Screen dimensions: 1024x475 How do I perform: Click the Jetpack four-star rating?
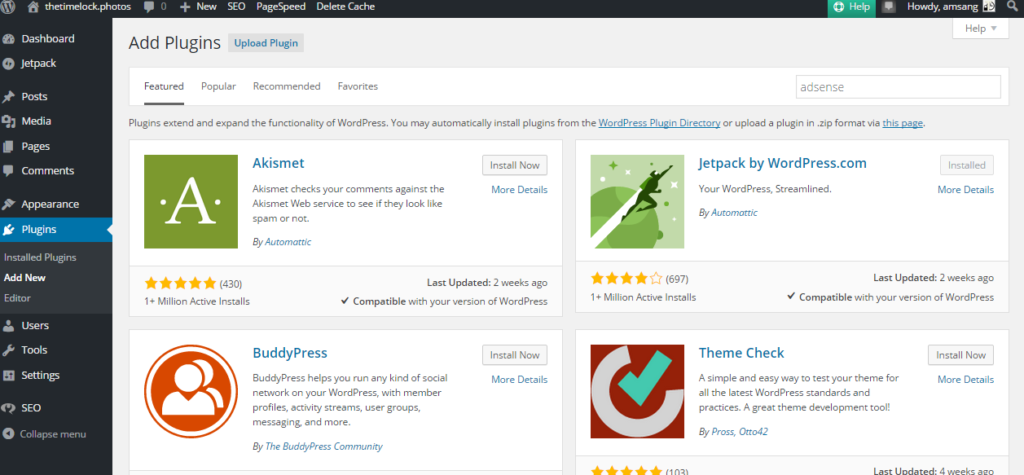point(626,279)
